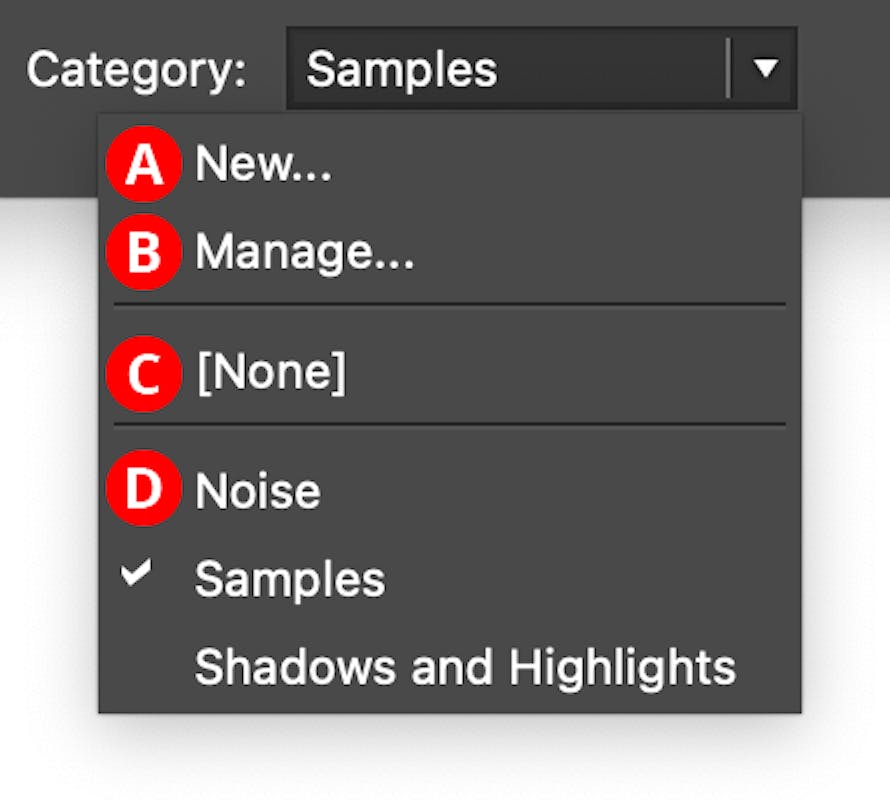Viewport: 890px width, 800px height.
Task: Click the Category: label text
Action: tap(135, 69)
